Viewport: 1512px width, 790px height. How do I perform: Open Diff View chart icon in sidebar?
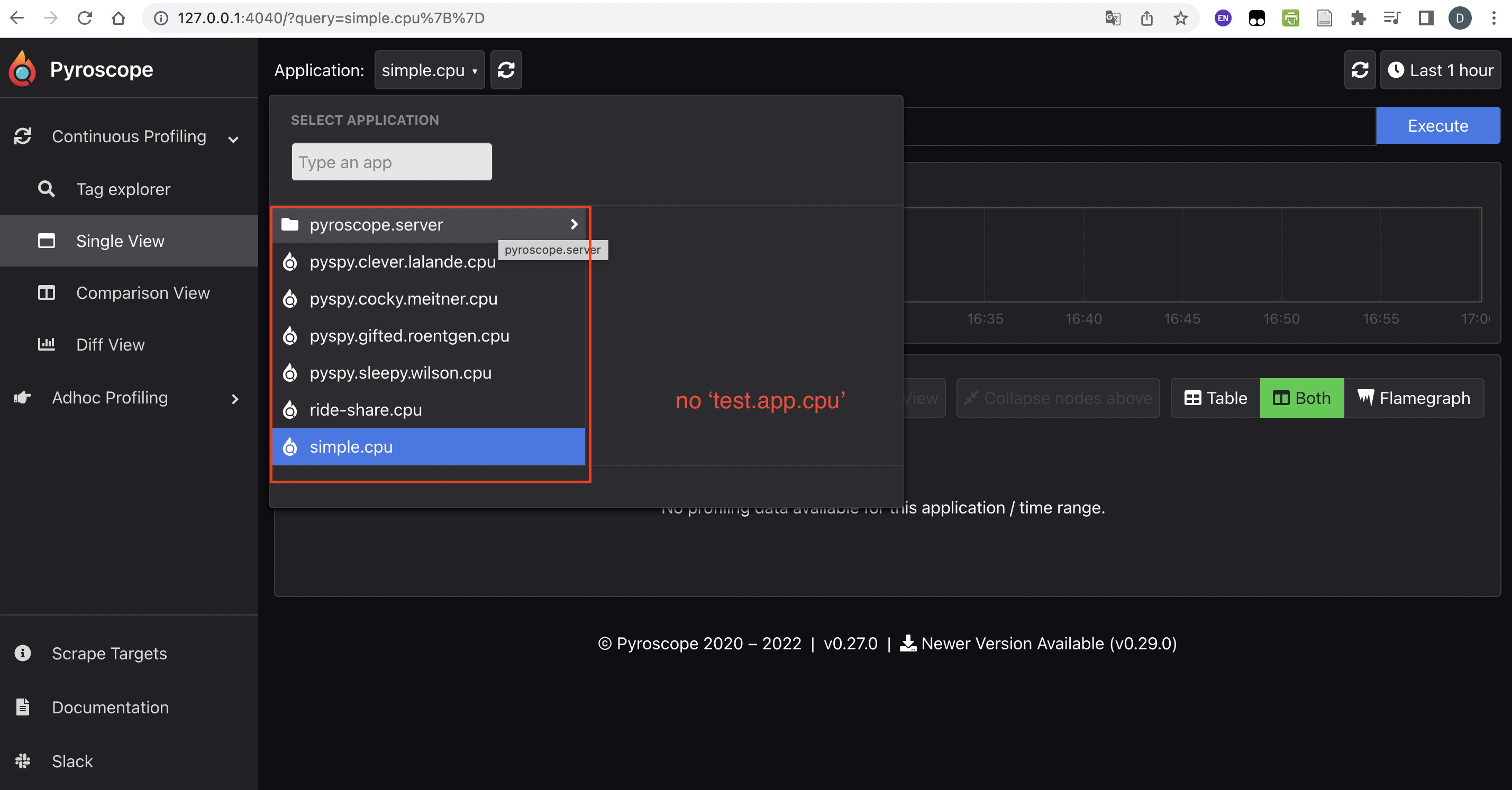click(47, 344)
